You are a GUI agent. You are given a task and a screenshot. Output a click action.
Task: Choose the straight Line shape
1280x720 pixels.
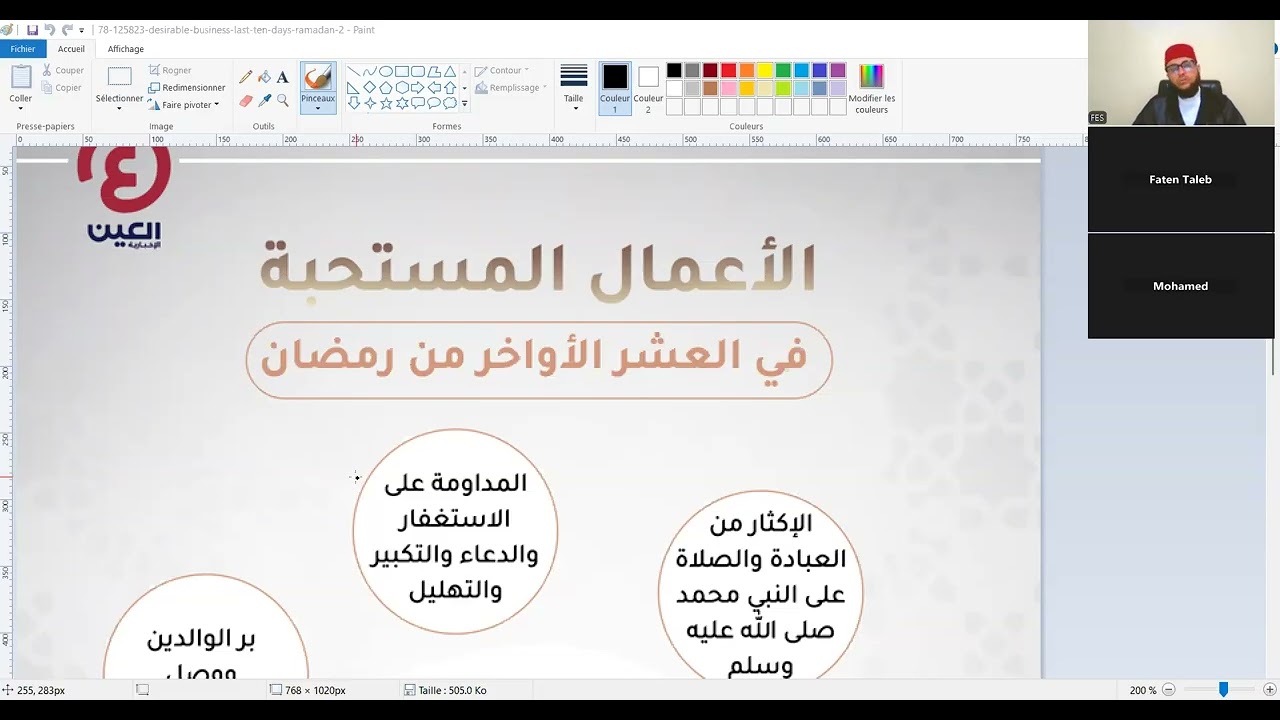click(353, 72)
